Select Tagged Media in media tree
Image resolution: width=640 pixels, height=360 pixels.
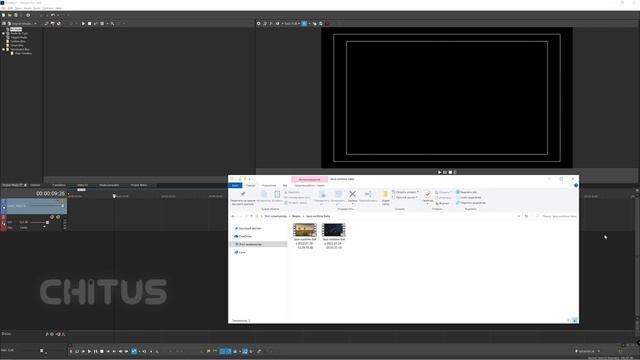point(19,37)
